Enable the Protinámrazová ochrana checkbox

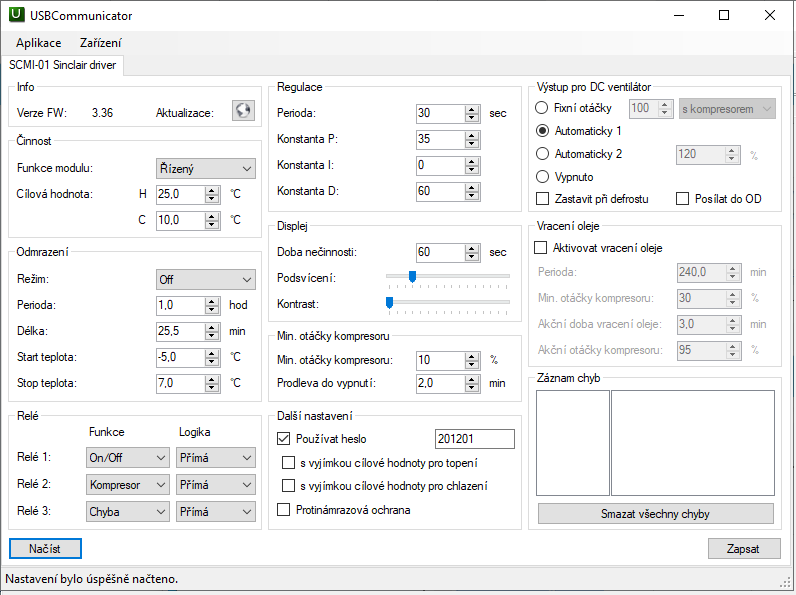(x=284, y=510)
